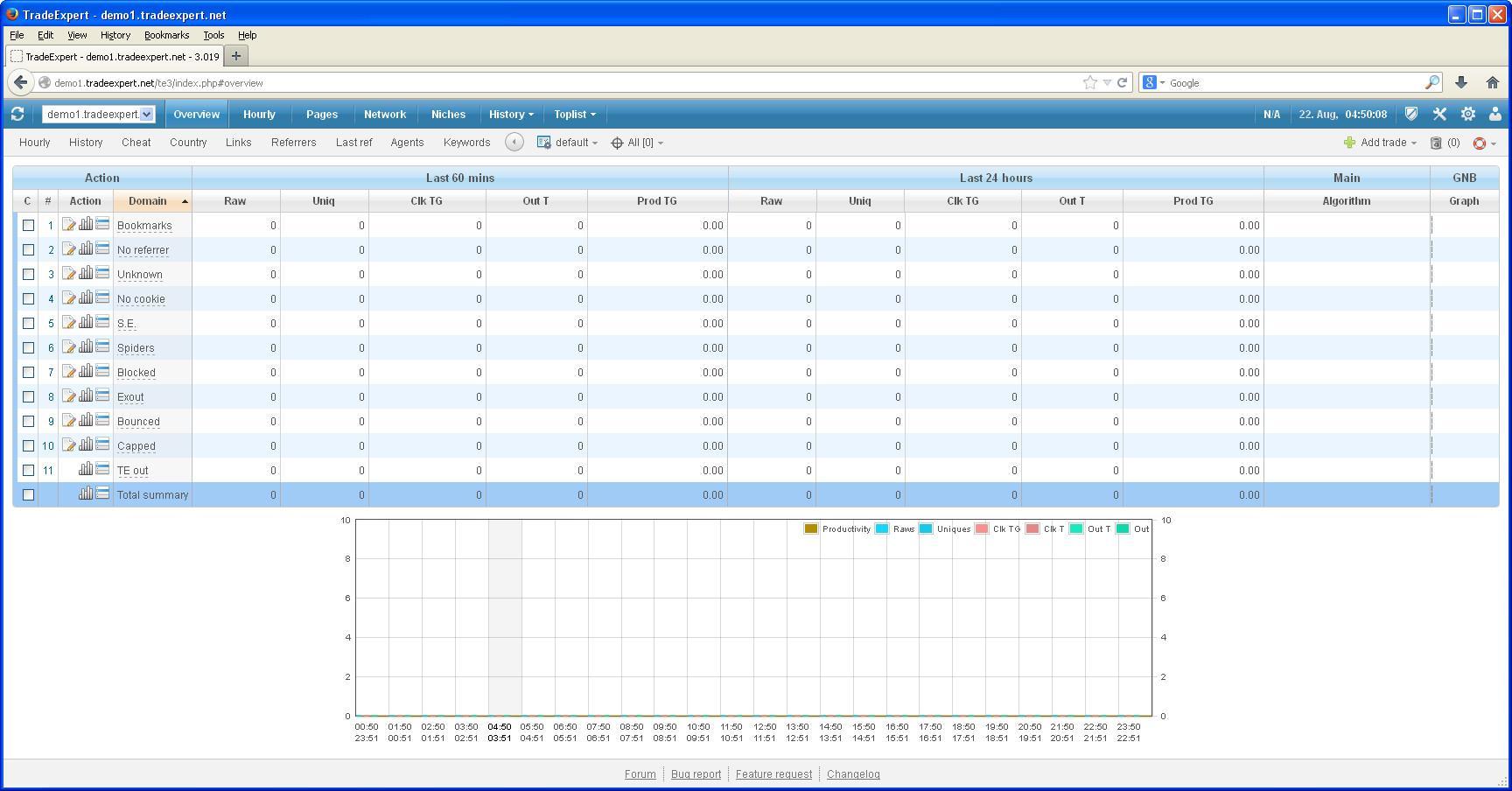Click details list icon for Spiders row
Screen dimensions: 1512x791
point(102,347)
